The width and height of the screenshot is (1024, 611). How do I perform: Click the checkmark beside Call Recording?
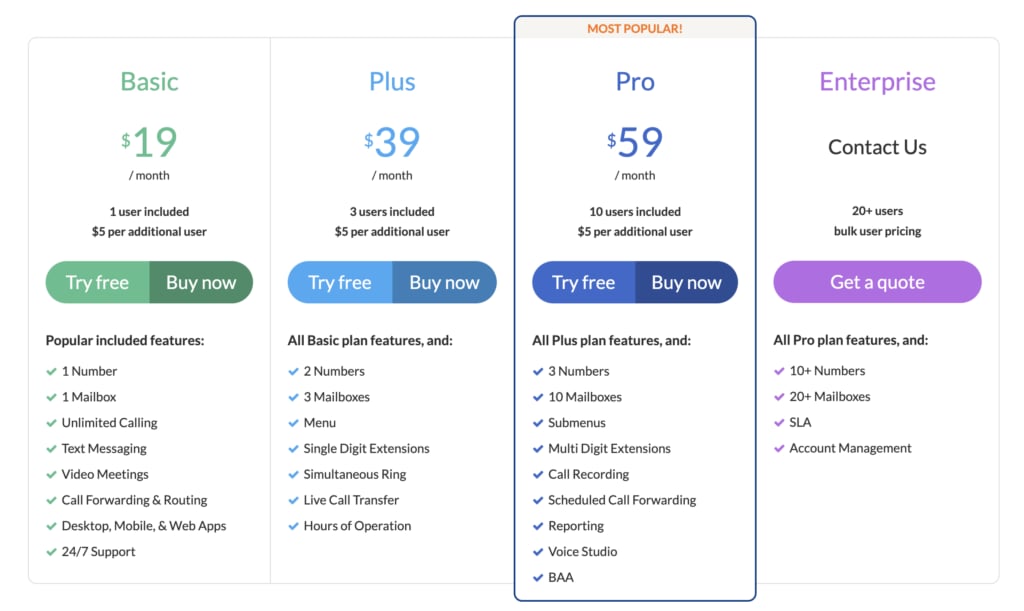pyautogui.click(x=538, y=475)
